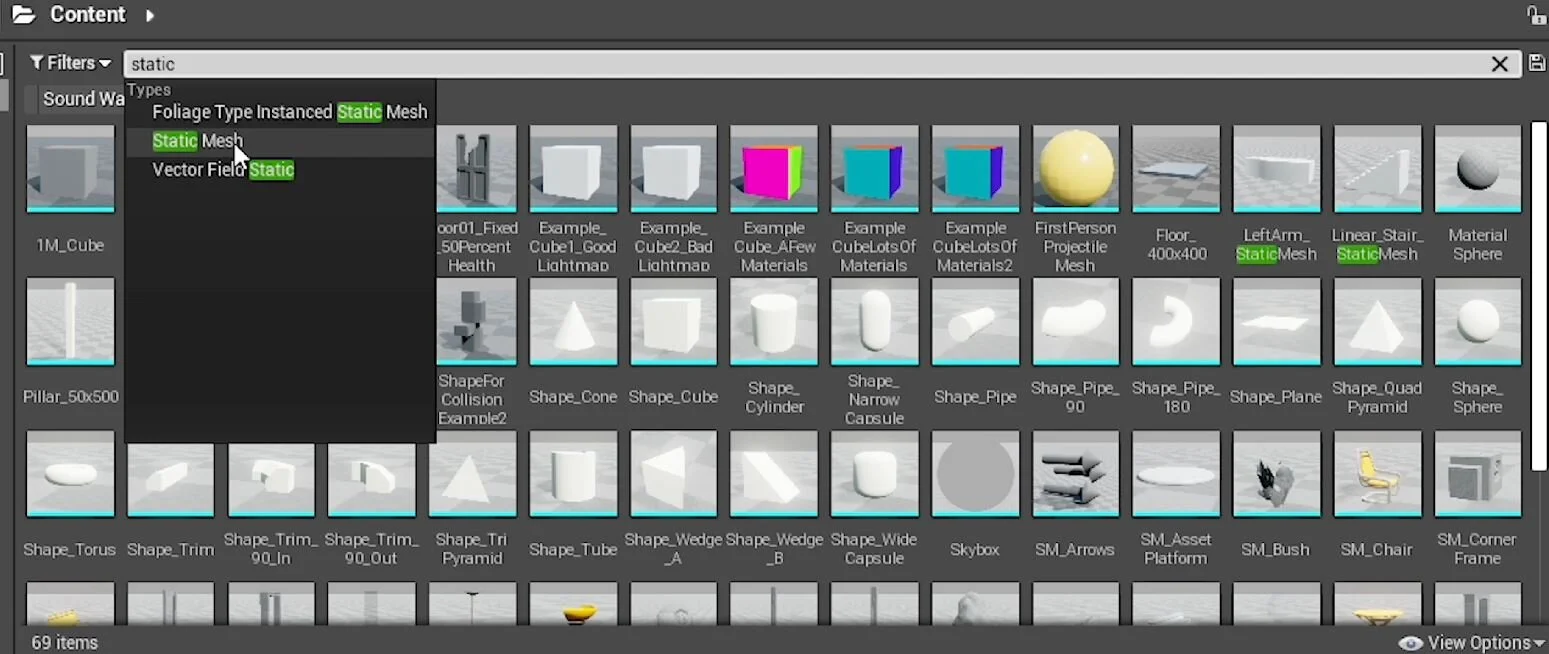Click the 69 items counter text
The image size is (1549, 654).
[x=64, y=643]
